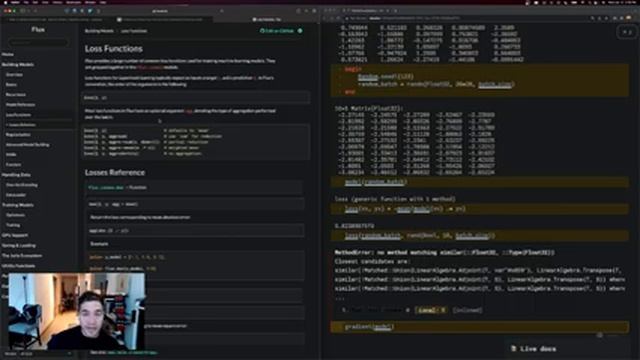The height and width of the screenshot is (360, 640).
Task: Click Losses Reference heading in docs
Action: click(x=115, y=173)
